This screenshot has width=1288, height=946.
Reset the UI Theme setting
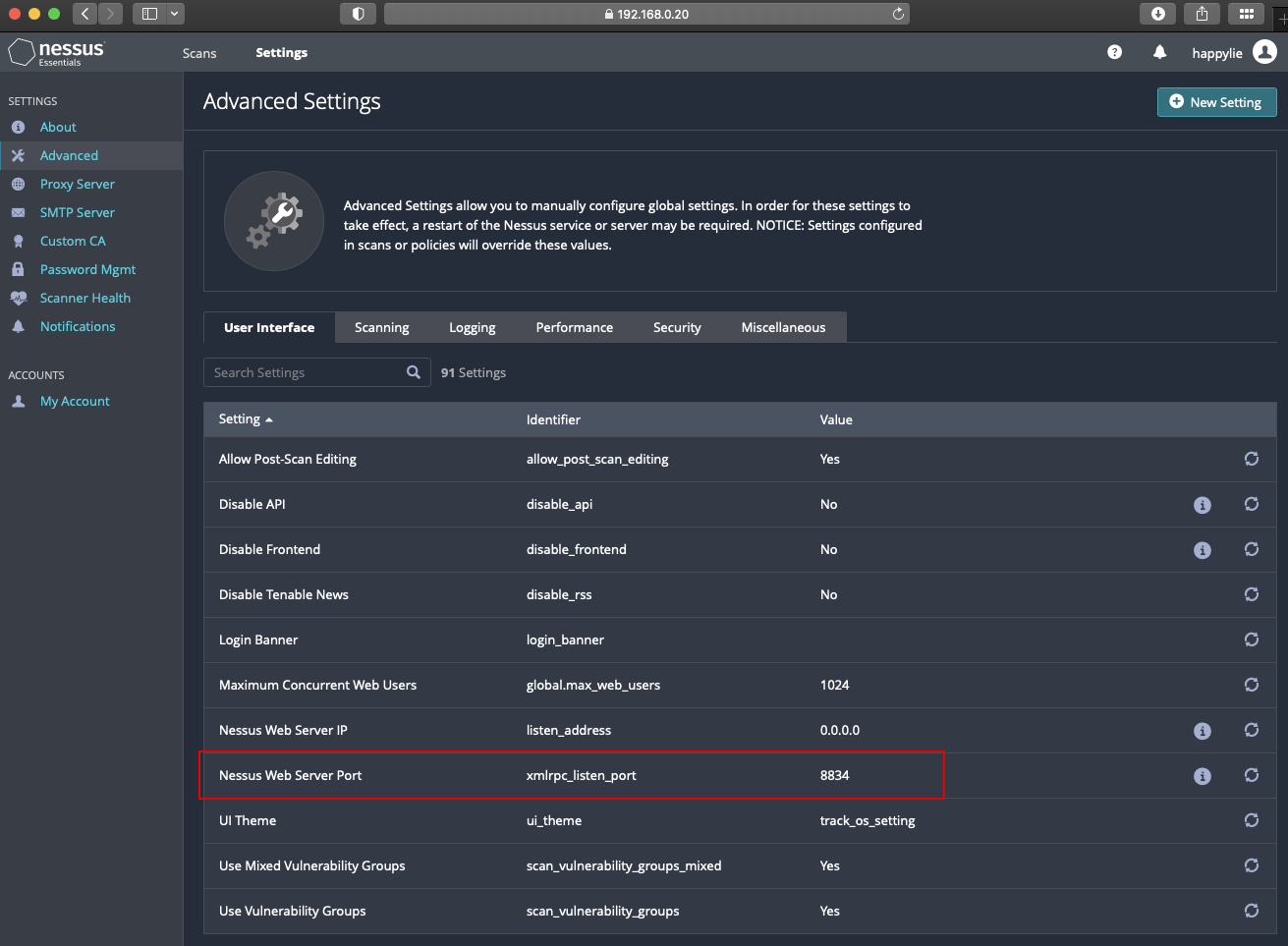1251,820
